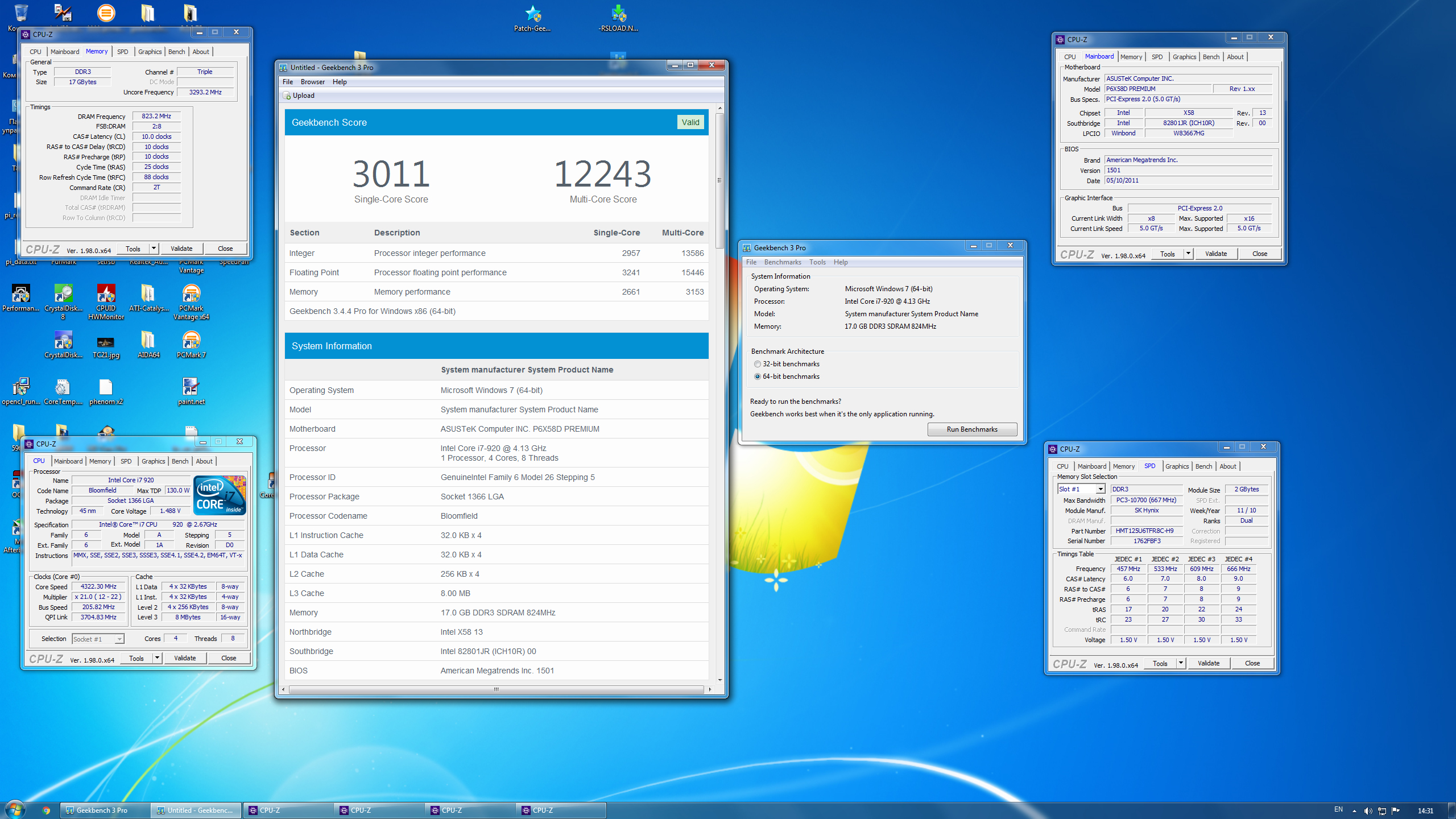This screenshot has width=1456, height=819.
Task: Open the File menu in Geekbench results window
Action: pos(288,82)
